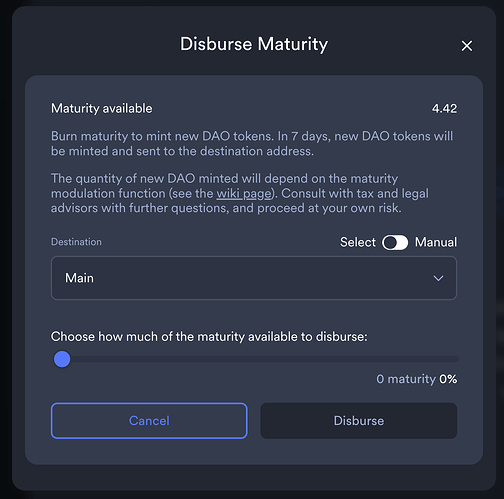Close the Disburse Maturity dialog with X
The height and width of the screenshot is (499, 504).
click(467, 46)
